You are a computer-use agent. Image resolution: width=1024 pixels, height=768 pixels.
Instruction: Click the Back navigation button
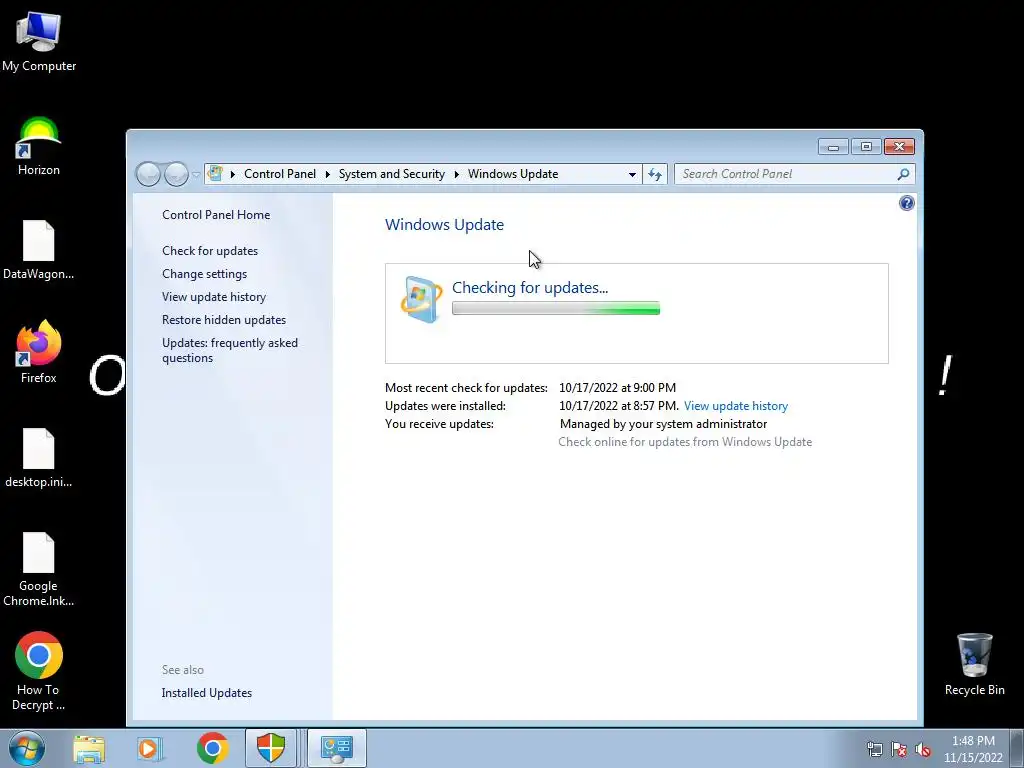148,174
